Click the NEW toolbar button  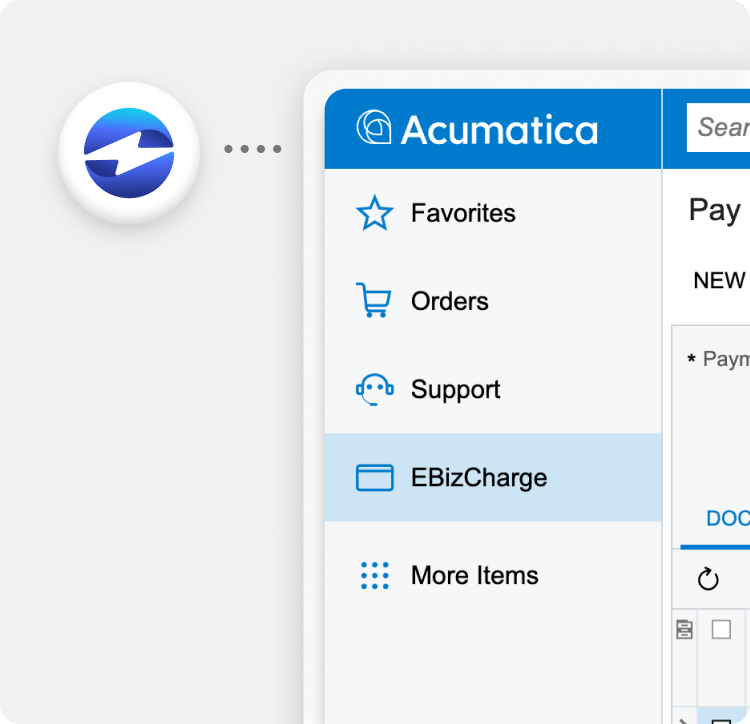(719, 280)
